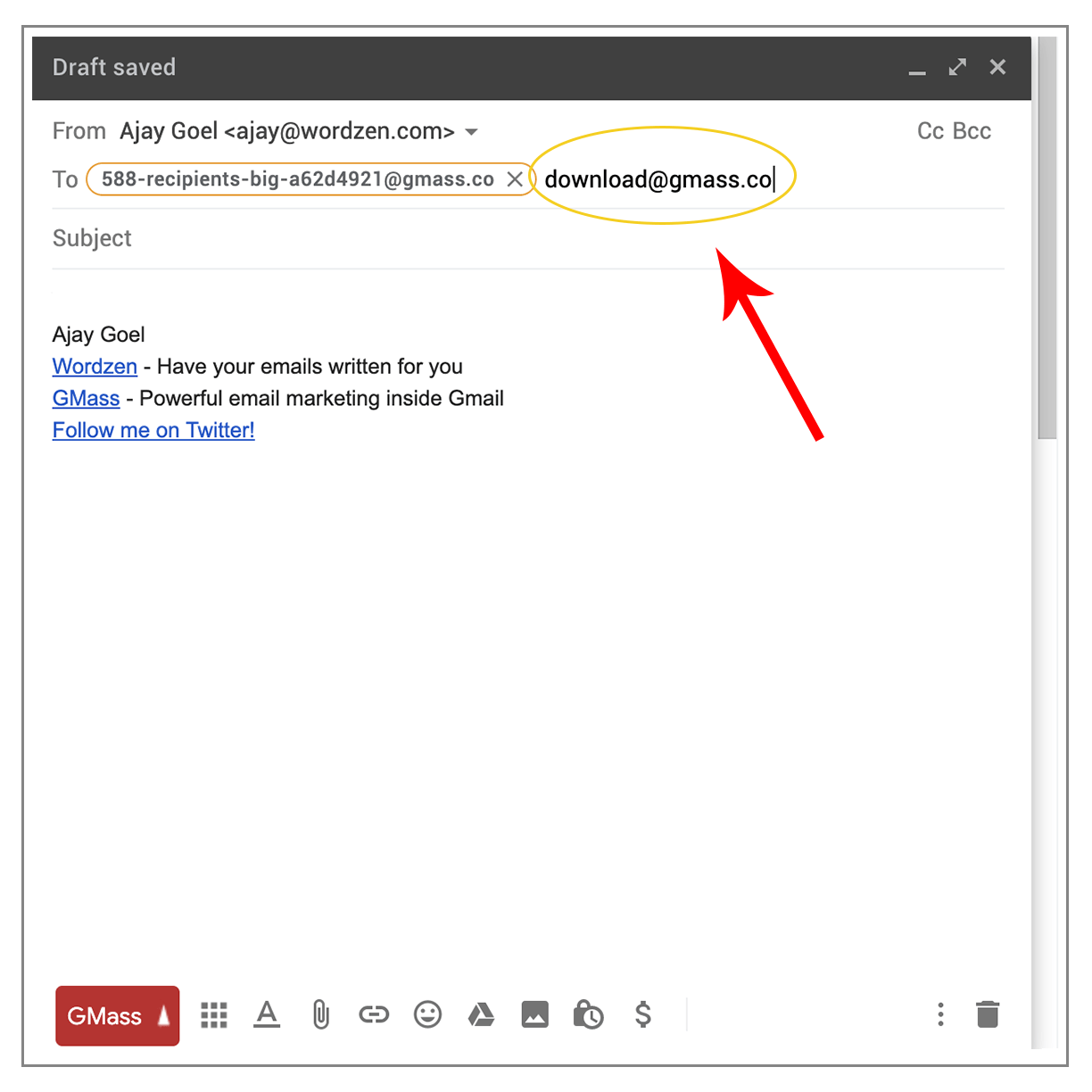The height and width of the screenshot is (1092, 1092).
Task: Click the From sender ajay@wordzen.com text
Action: pos(287,131)
